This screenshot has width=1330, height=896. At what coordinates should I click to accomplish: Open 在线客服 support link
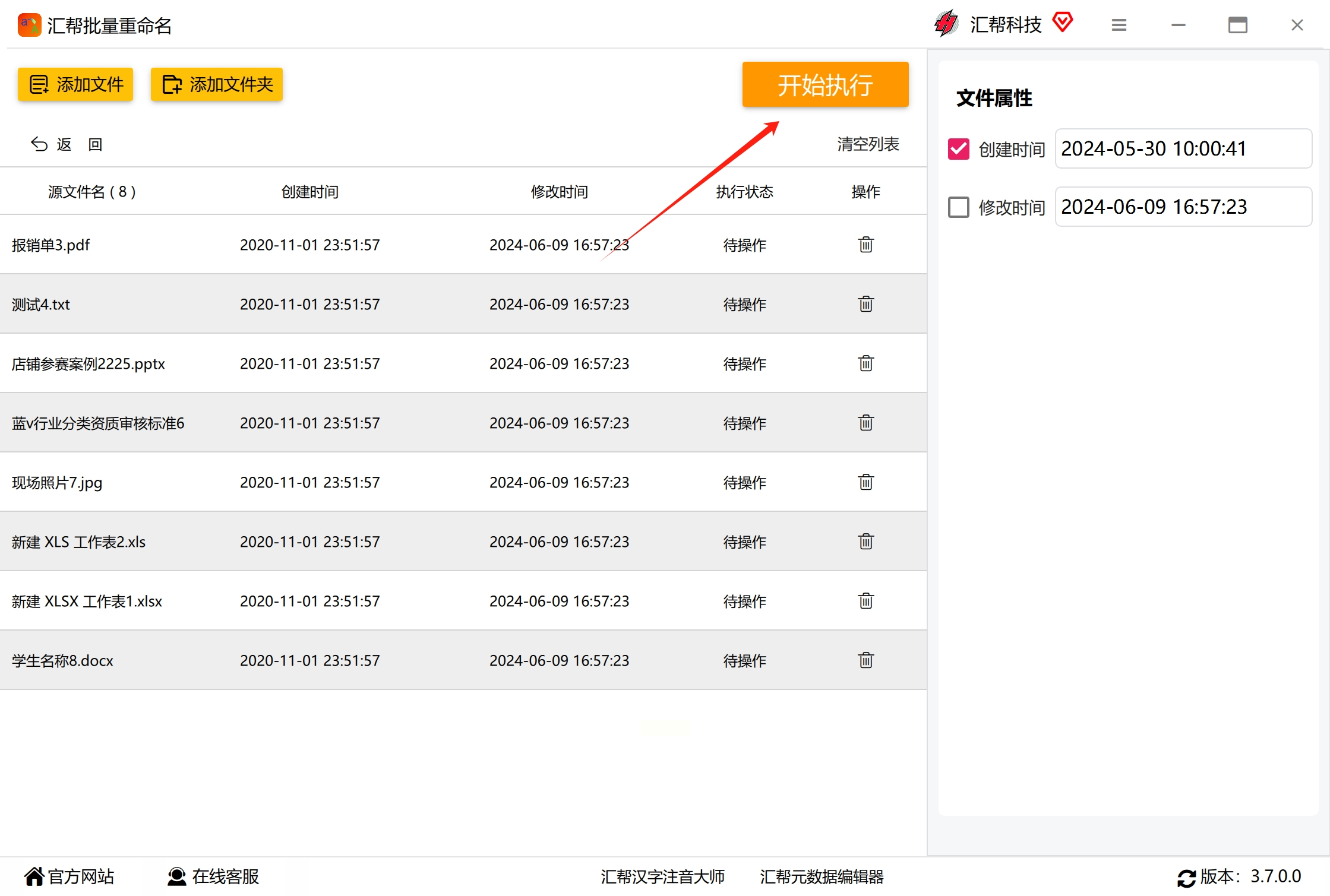[213, 876]
